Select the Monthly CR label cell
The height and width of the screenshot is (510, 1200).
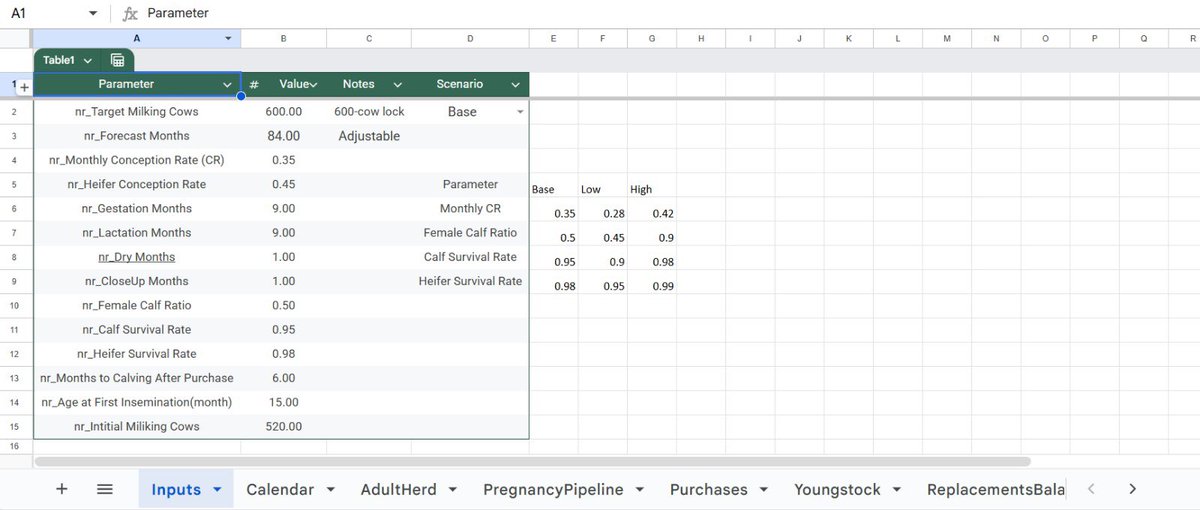(x=470, y=208)
